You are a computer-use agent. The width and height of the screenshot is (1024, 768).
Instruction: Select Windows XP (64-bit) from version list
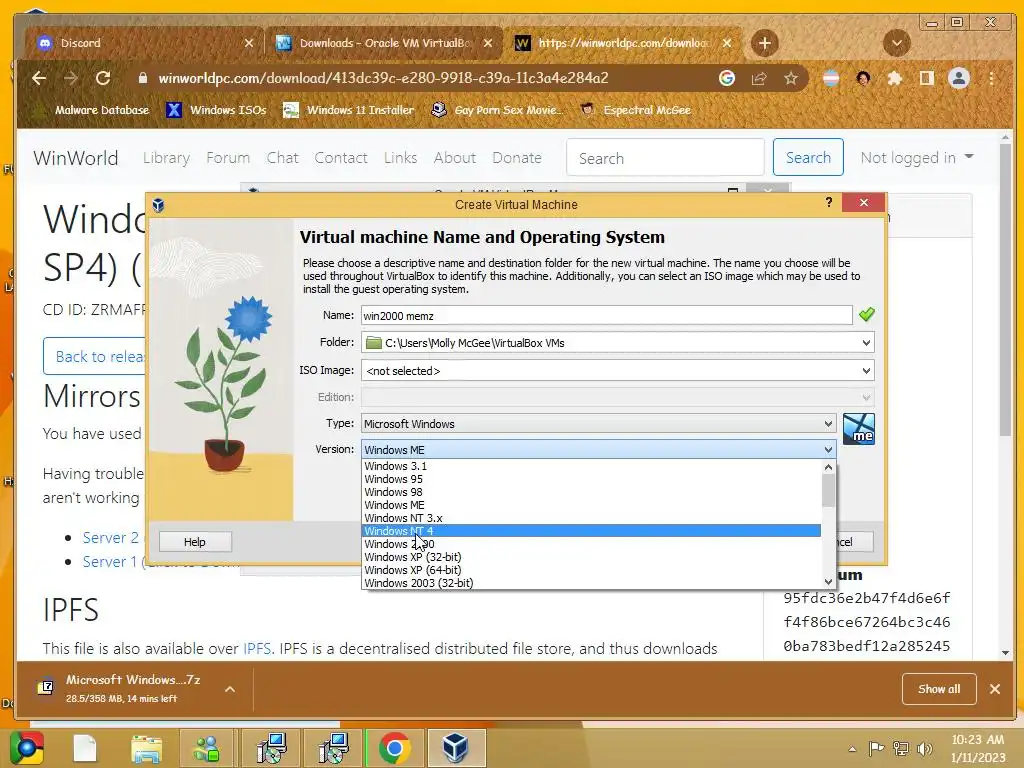[x=591, y=570]
